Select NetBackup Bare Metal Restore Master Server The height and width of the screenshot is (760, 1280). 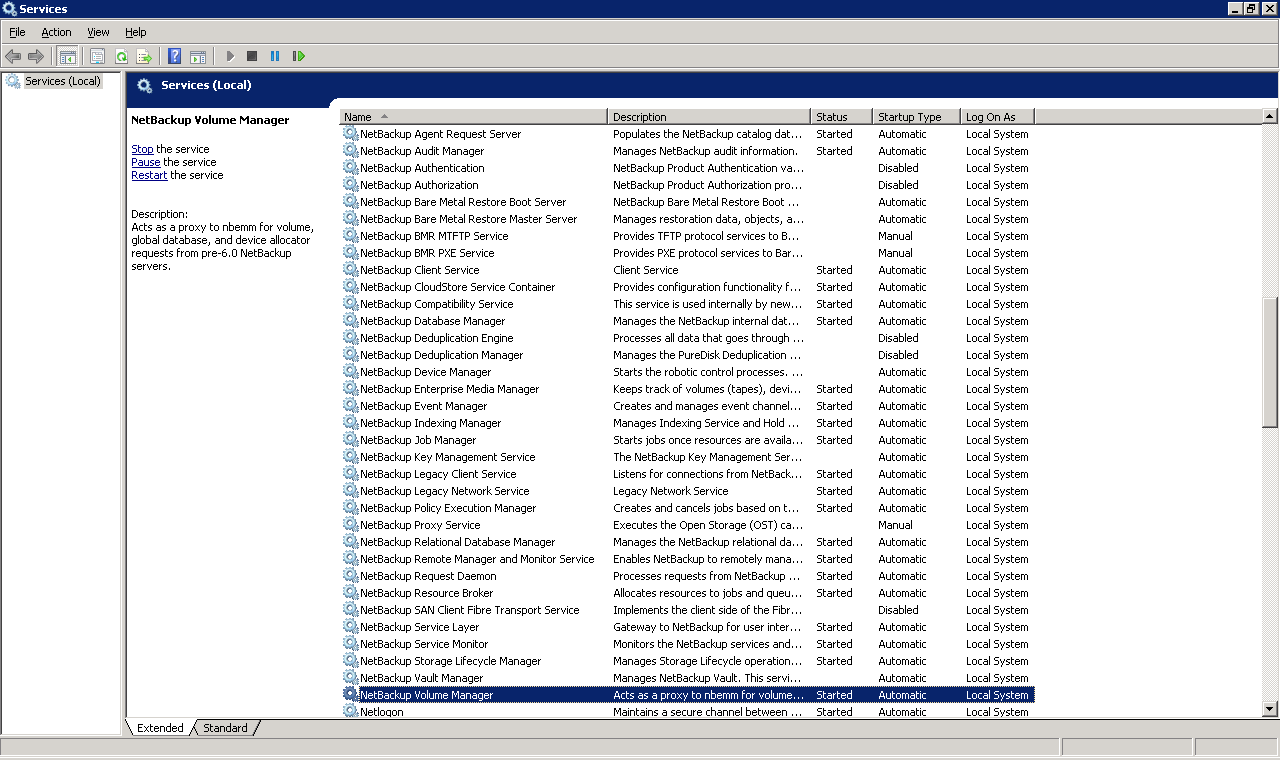(x=687, y=219)
